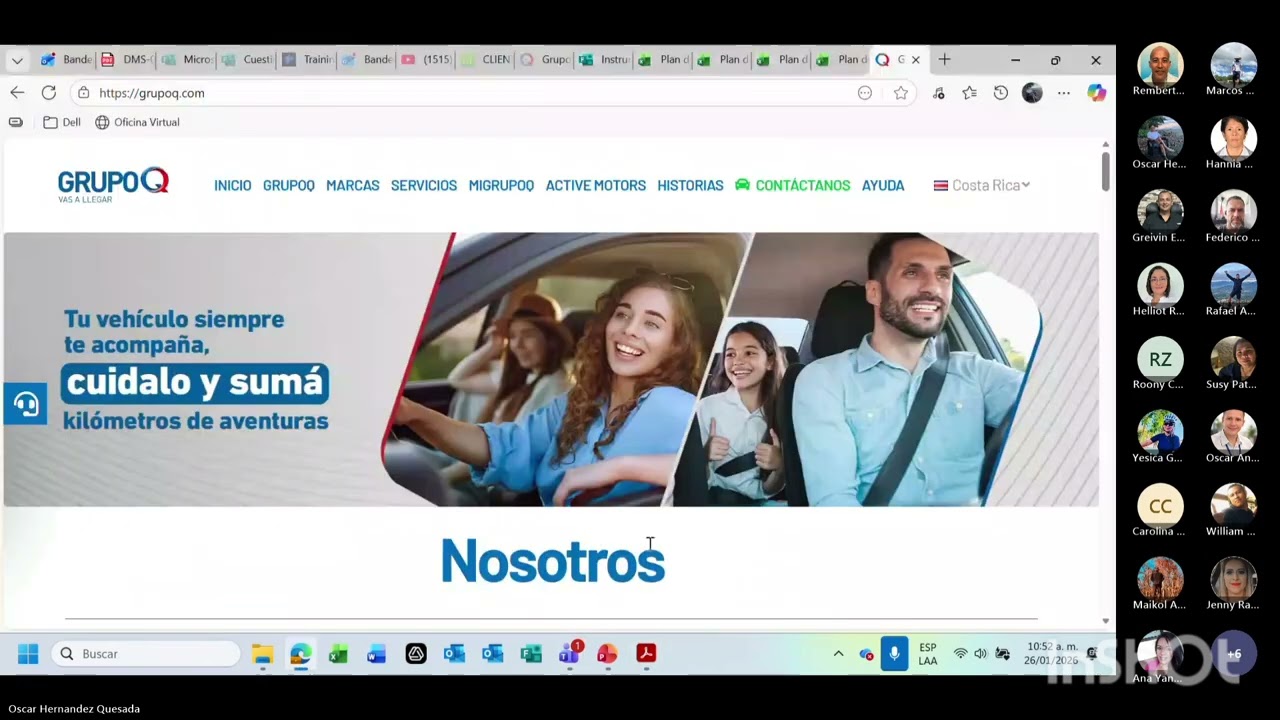The image size is (1280, 720).
Task: Select participant Roony RZ tile
Action: pos(1160,364)
